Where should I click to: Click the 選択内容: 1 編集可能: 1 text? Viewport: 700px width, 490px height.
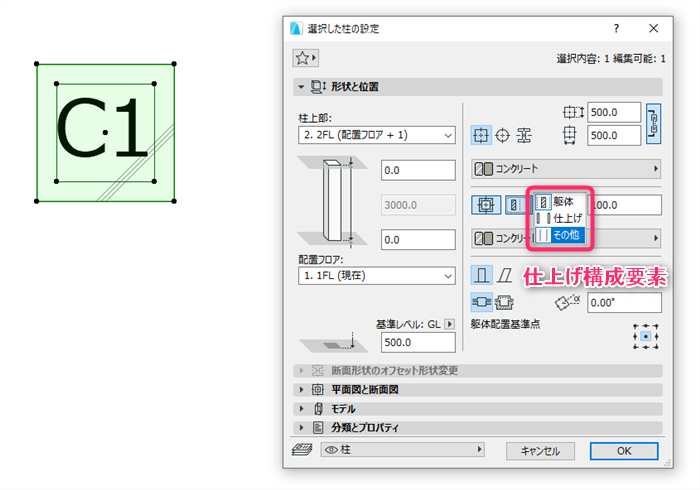click(x=611, y=58)
